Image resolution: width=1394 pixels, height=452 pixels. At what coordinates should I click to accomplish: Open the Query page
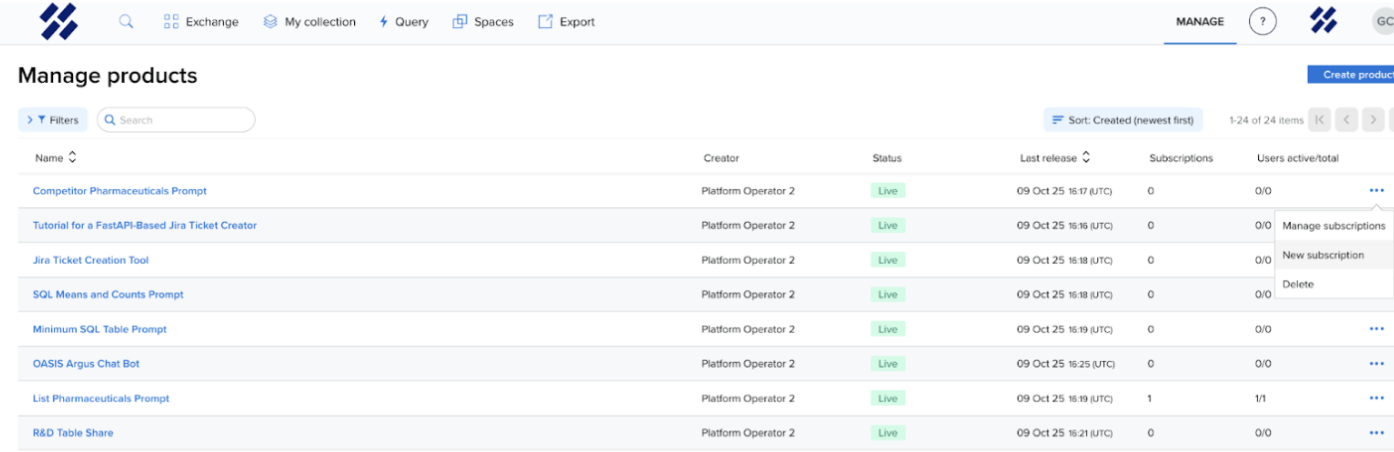[x=403, y=22]
